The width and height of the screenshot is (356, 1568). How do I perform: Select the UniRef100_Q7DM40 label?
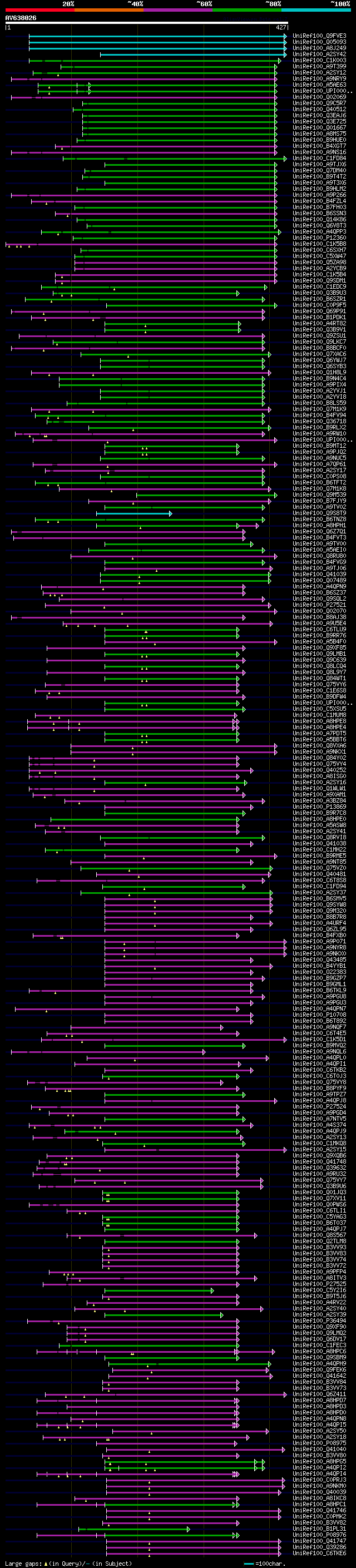point(319,170)
